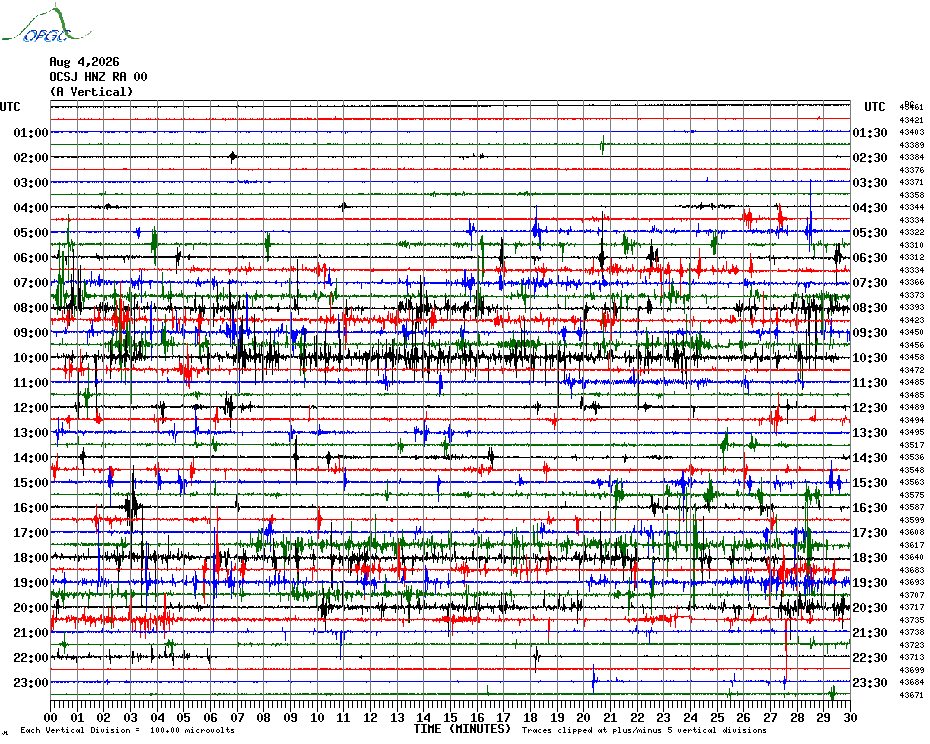
Task: Click the '13:00' time label
Action: tap(31, 433)
